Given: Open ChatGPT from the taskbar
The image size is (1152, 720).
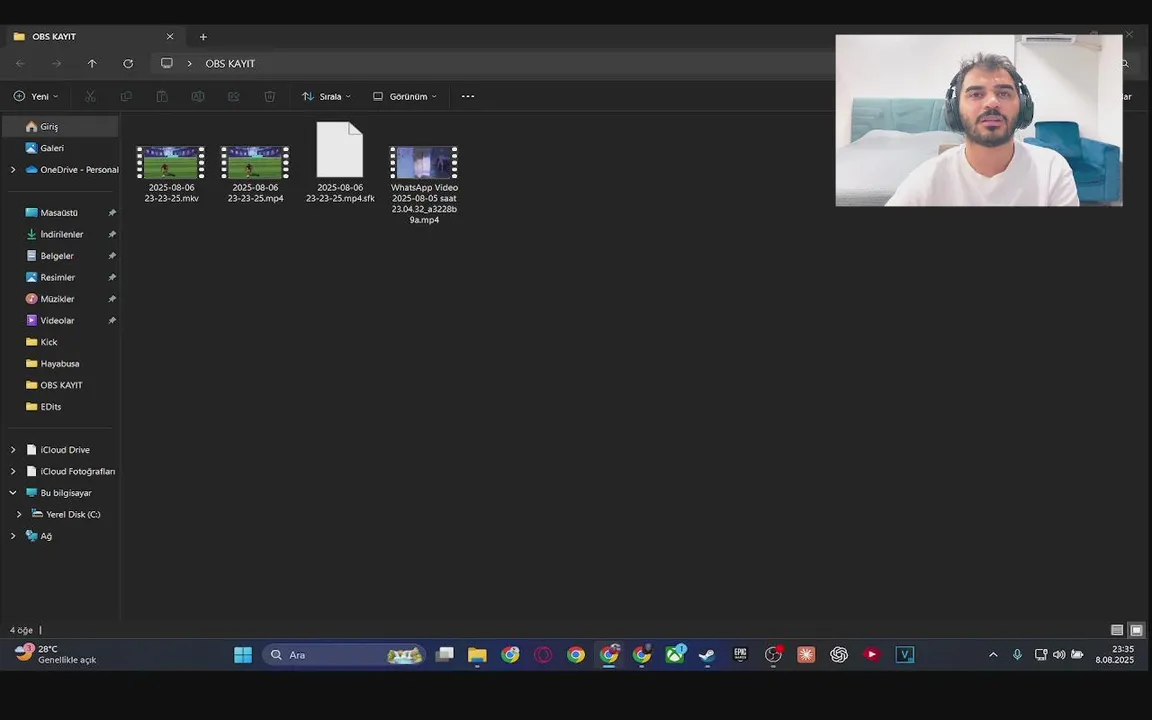Looking at the screenshot, I should [838, 655].
